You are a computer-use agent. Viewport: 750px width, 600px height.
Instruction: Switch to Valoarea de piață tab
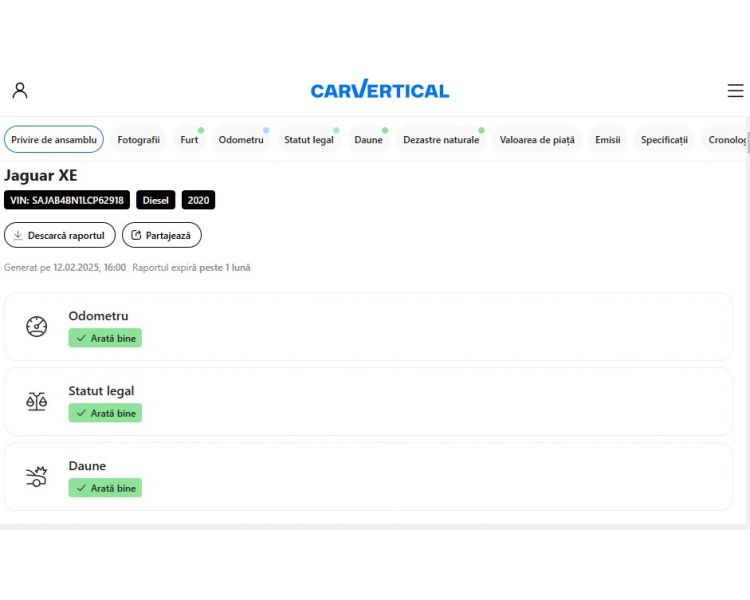(537, 140)
